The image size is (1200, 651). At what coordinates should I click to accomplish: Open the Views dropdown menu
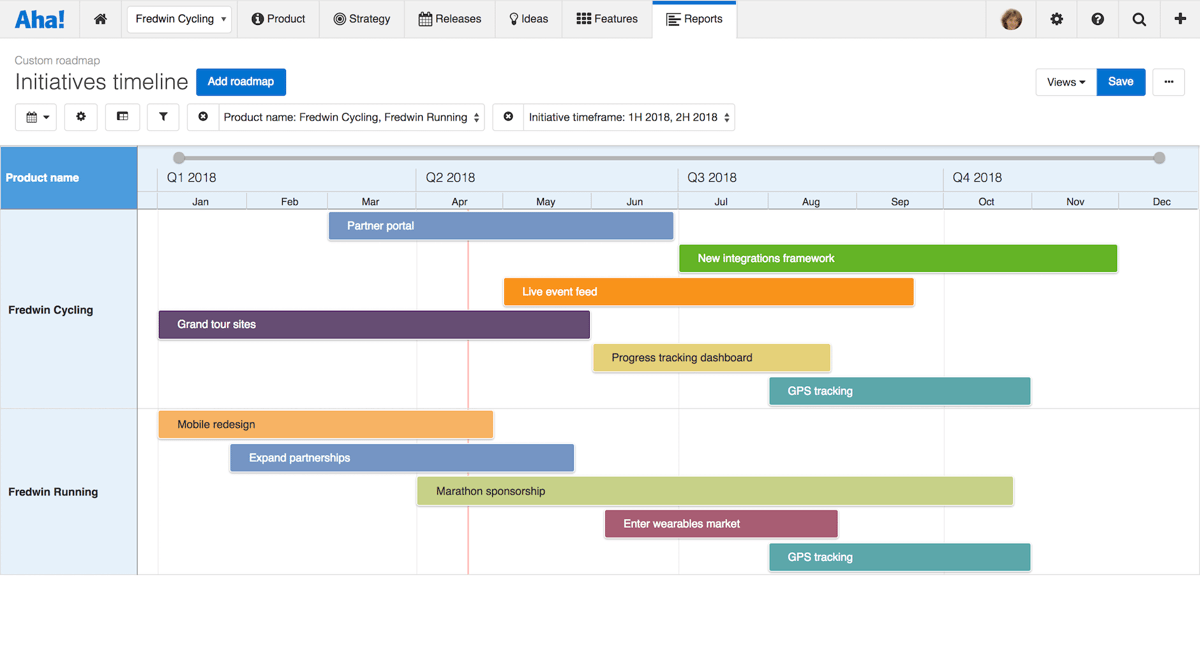[1065, 82]
